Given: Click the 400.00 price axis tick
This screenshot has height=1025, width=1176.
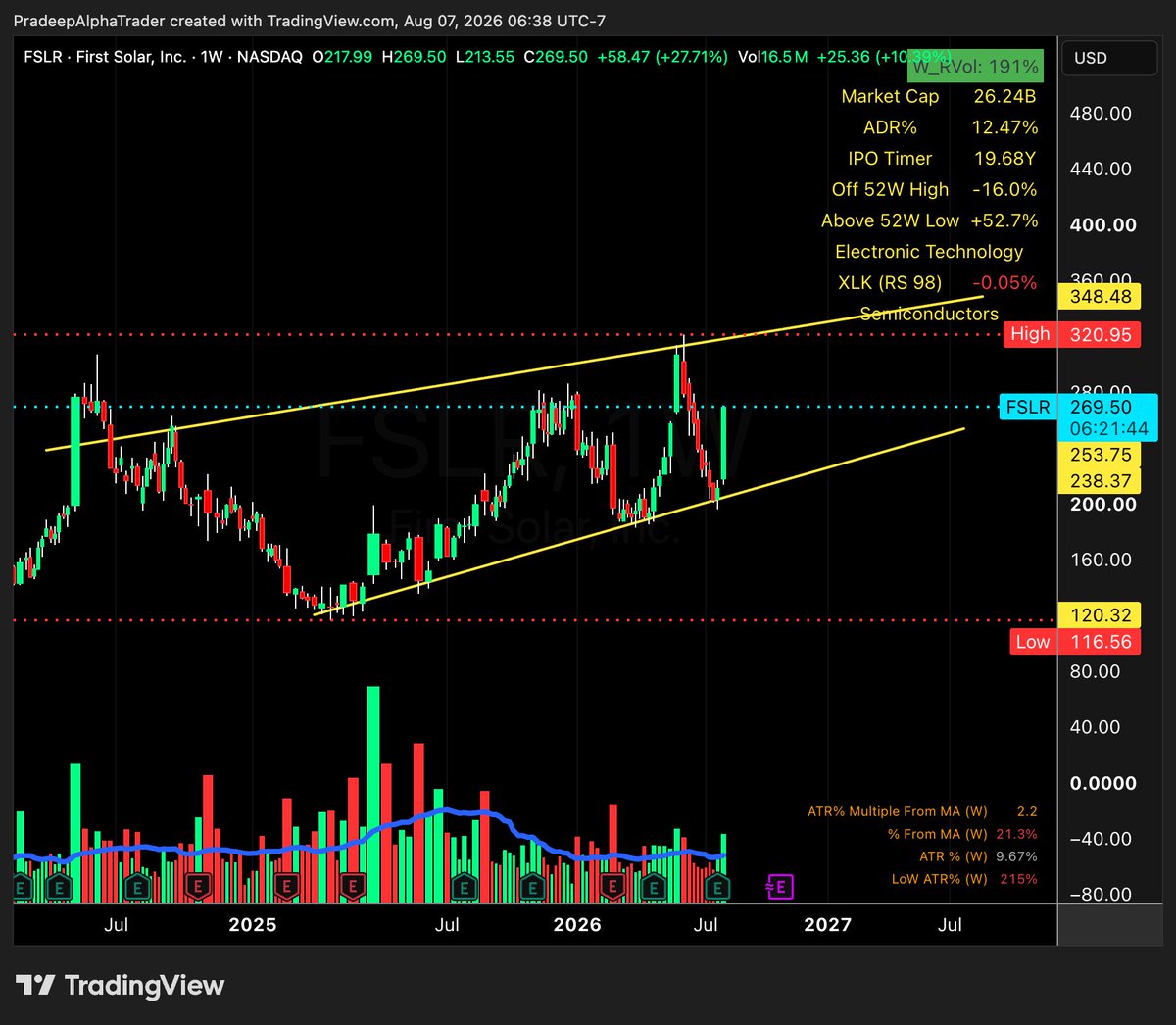Looking at the screenshot, I should click(x=1102, y=225).
